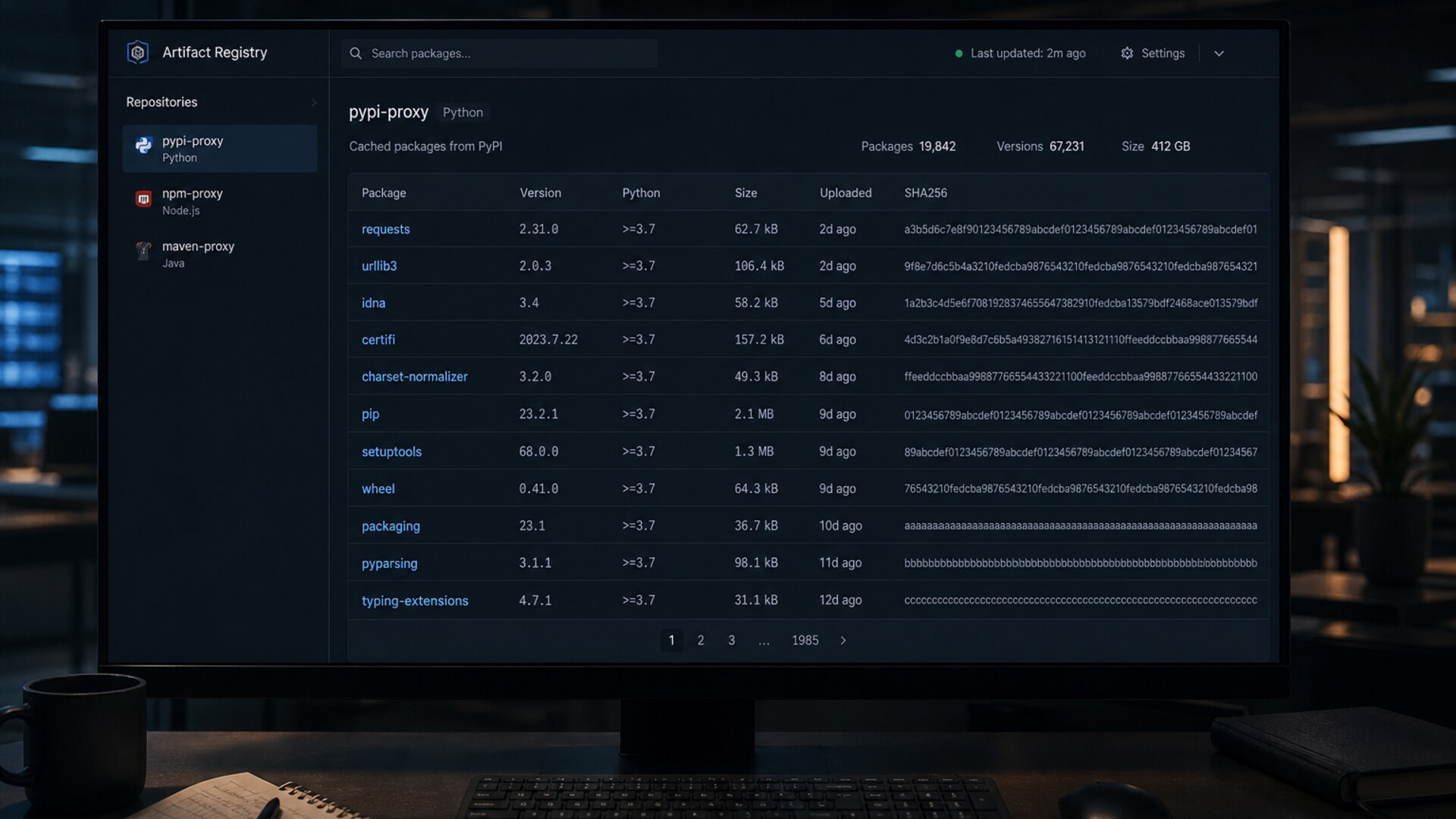Click the wheel SHA256 hash starting 76543210
Image resolution: width=1456 pixels, height=819 pixels.
[1081, 488]
